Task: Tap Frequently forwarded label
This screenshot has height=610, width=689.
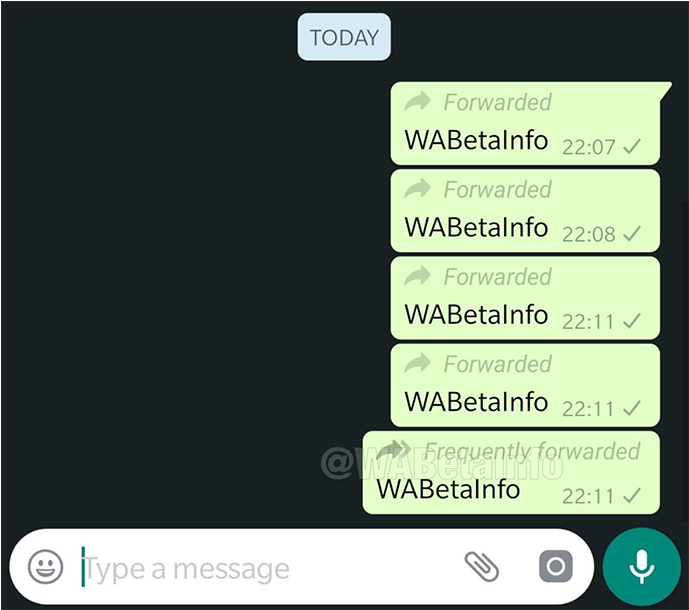Action: coord(532,451)
